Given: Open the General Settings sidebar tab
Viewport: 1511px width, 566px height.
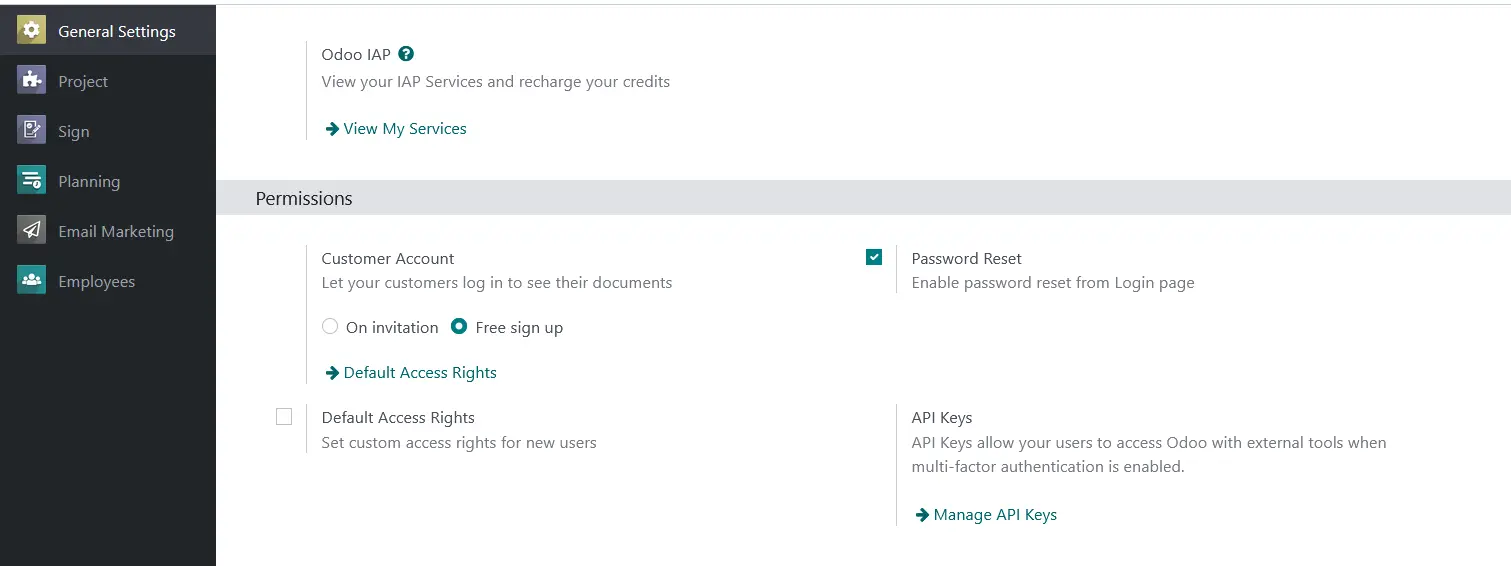Looking at the screenshot, I should pos(108,31).
